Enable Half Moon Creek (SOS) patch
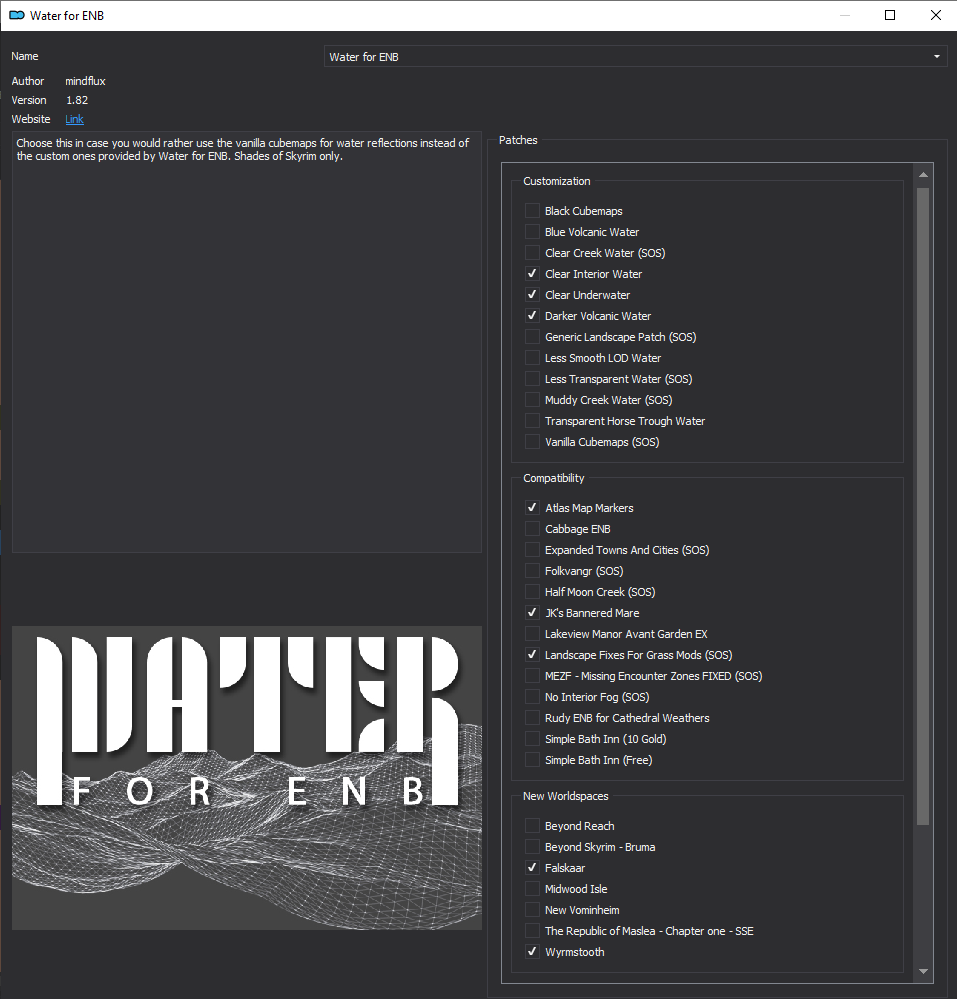This screenshot has height=999, width=957. pos(532,592)
